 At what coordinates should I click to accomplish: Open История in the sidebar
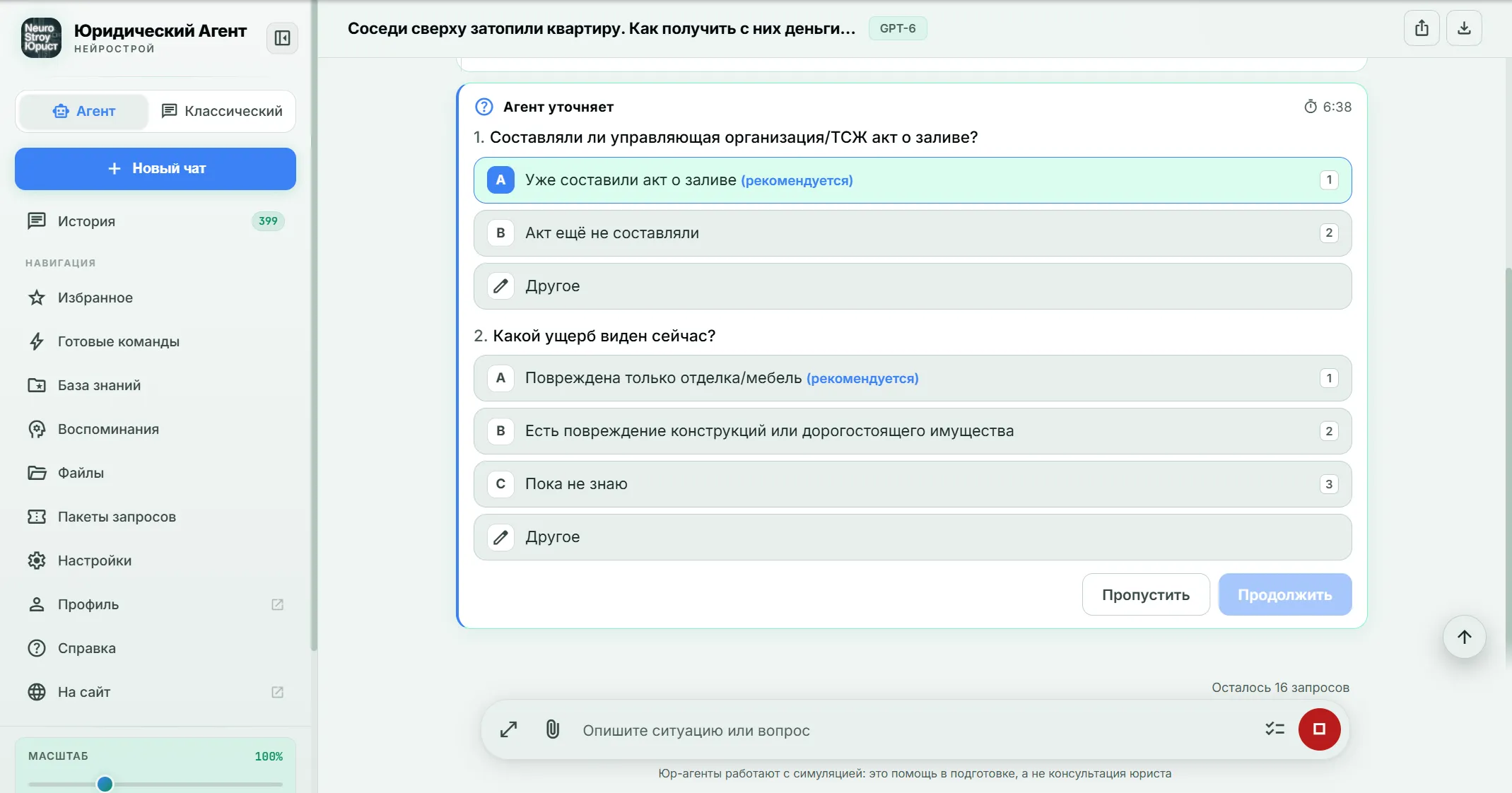click(156, 221)
